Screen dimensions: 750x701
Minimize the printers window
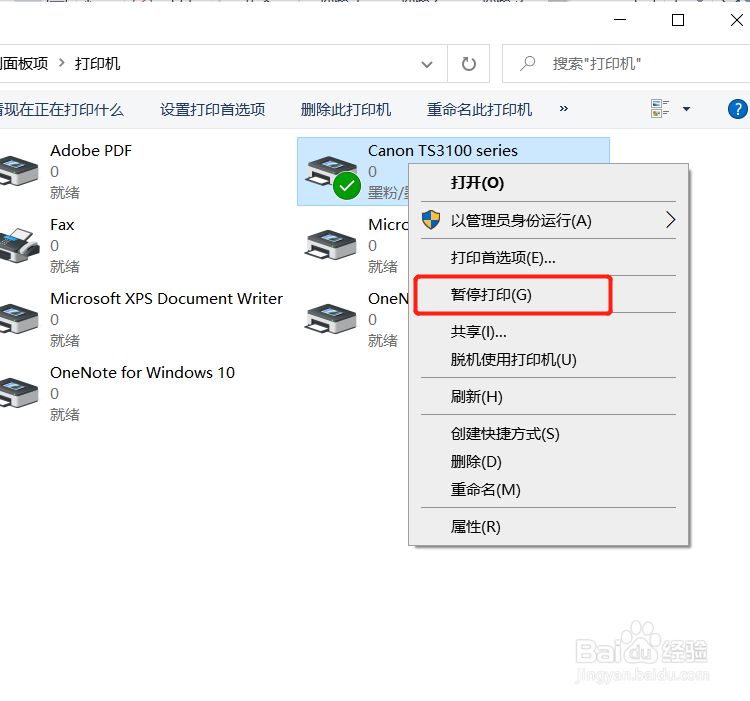tap(620, 20)
